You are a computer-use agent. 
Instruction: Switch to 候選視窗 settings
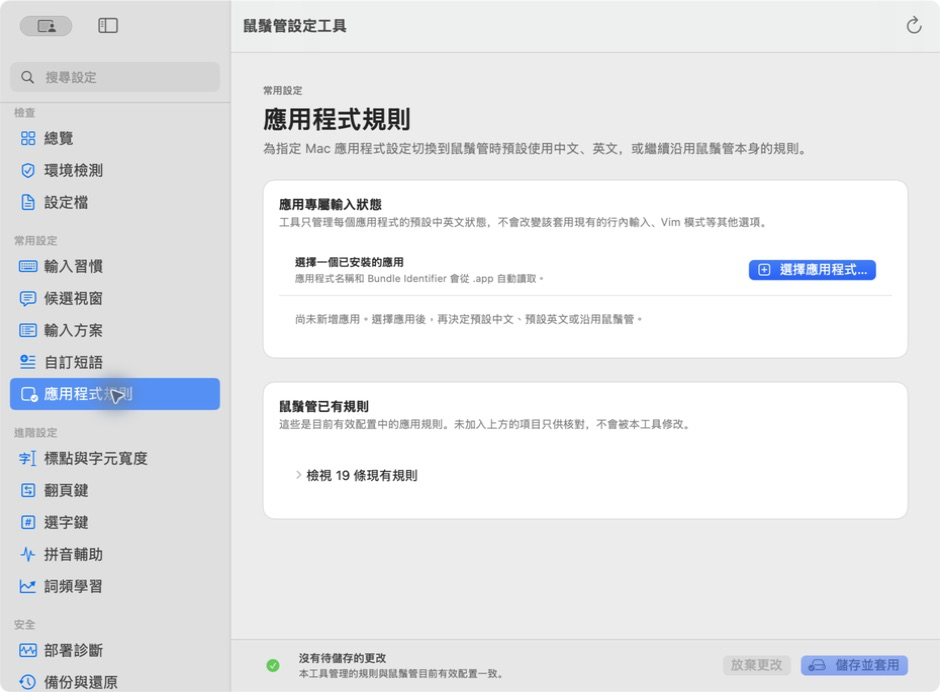[115, 299]
